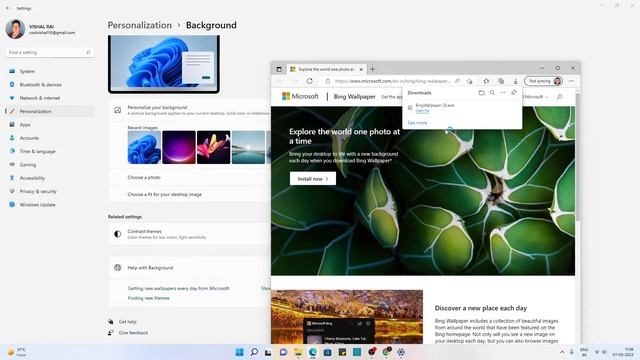Open the Apps settings category
This screenshot has width=640, height=360.
pos(25,125)
